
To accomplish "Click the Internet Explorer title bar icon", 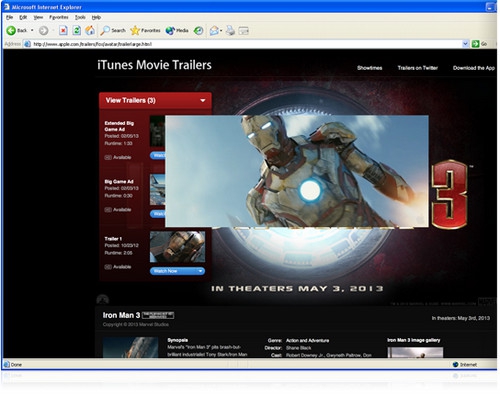I will click(x=6, y=7).
